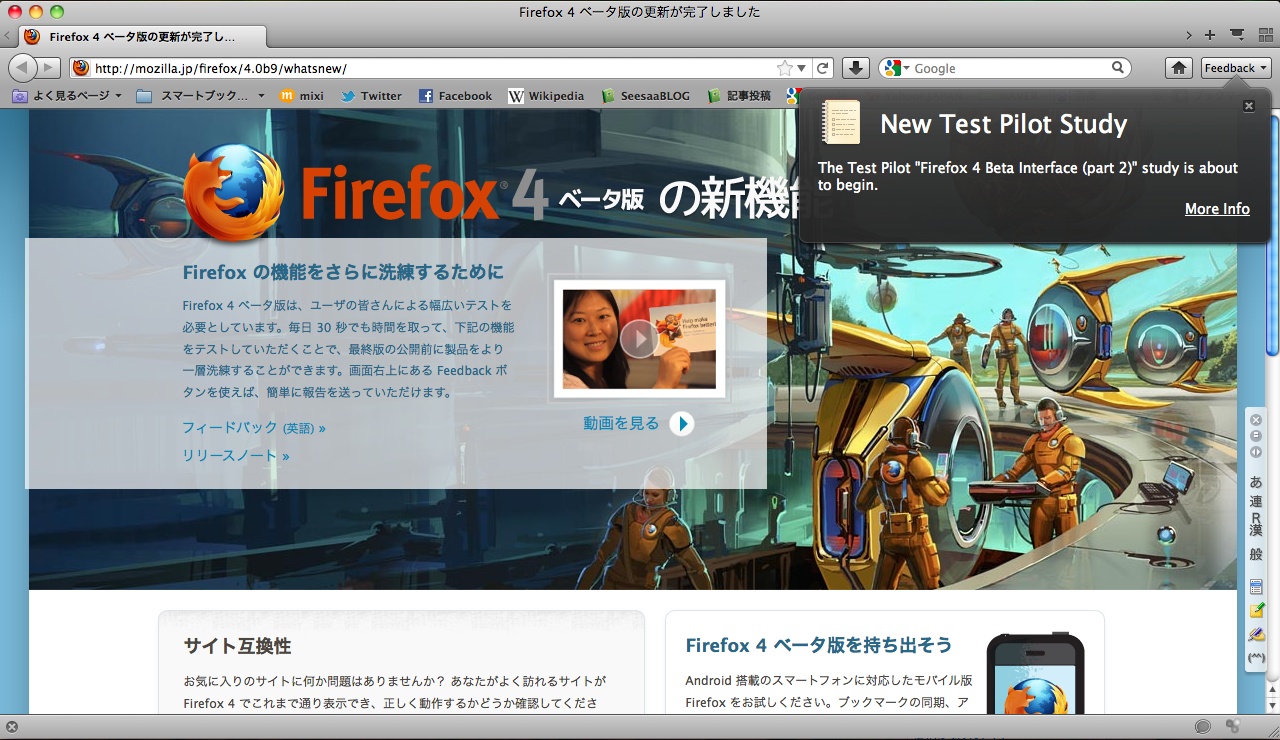Open the IME word registration note icon
Viewport: 1280px width, 740px height.
click(1256, 610)
